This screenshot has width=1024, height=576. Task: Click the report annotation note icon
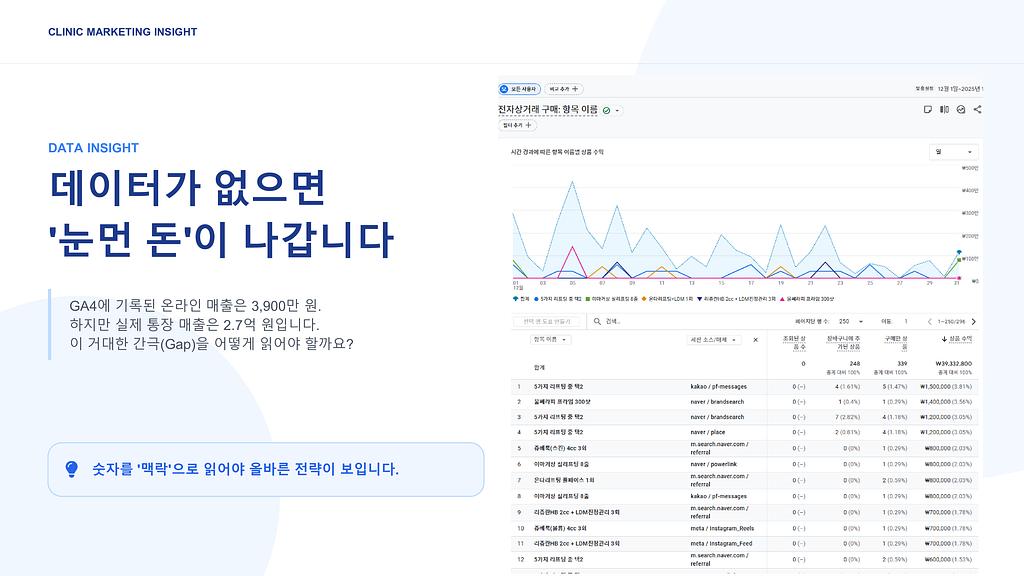[x=927, y=109]
